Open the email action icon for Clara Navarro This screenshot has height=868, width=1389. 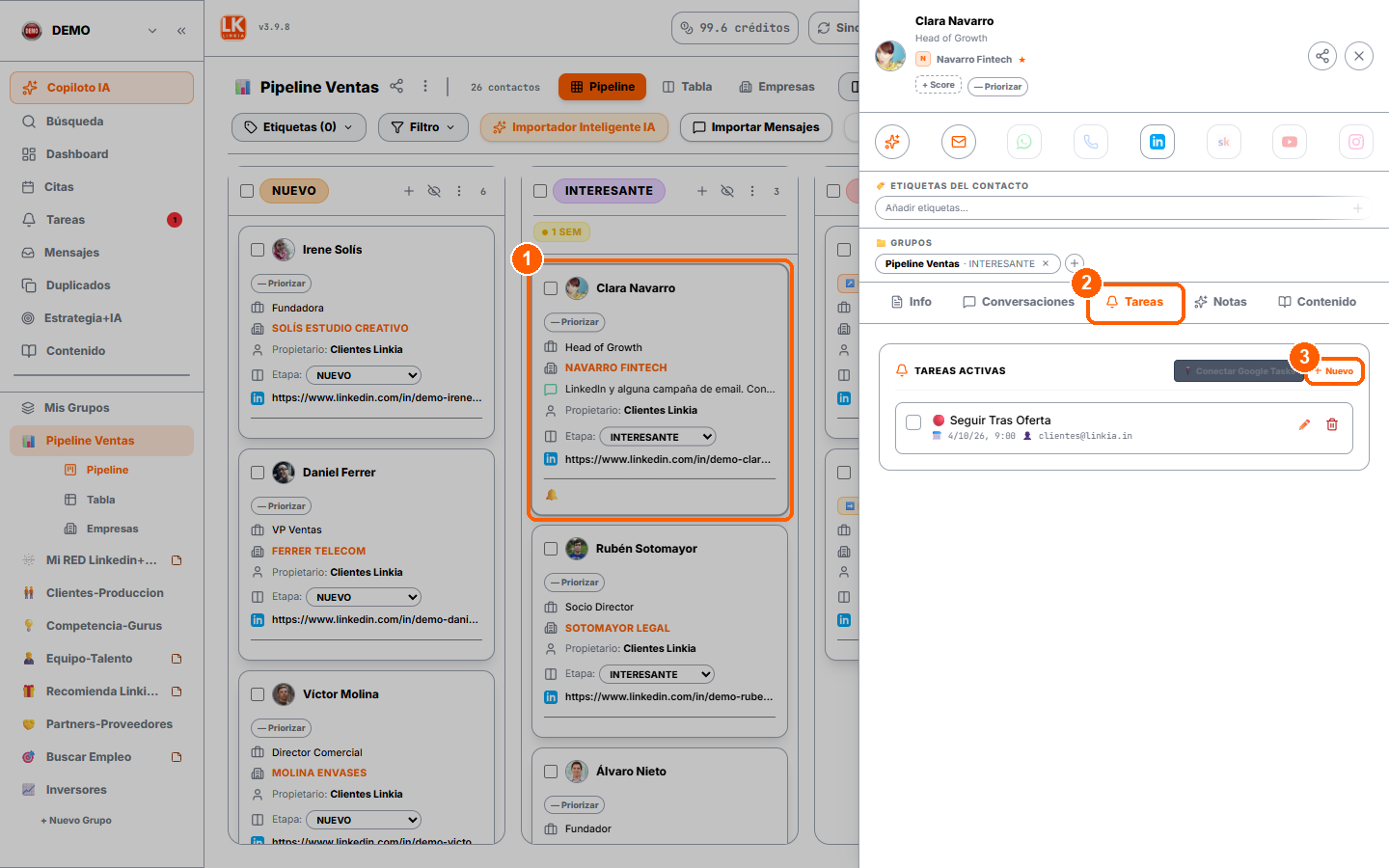tap(959, 142)
